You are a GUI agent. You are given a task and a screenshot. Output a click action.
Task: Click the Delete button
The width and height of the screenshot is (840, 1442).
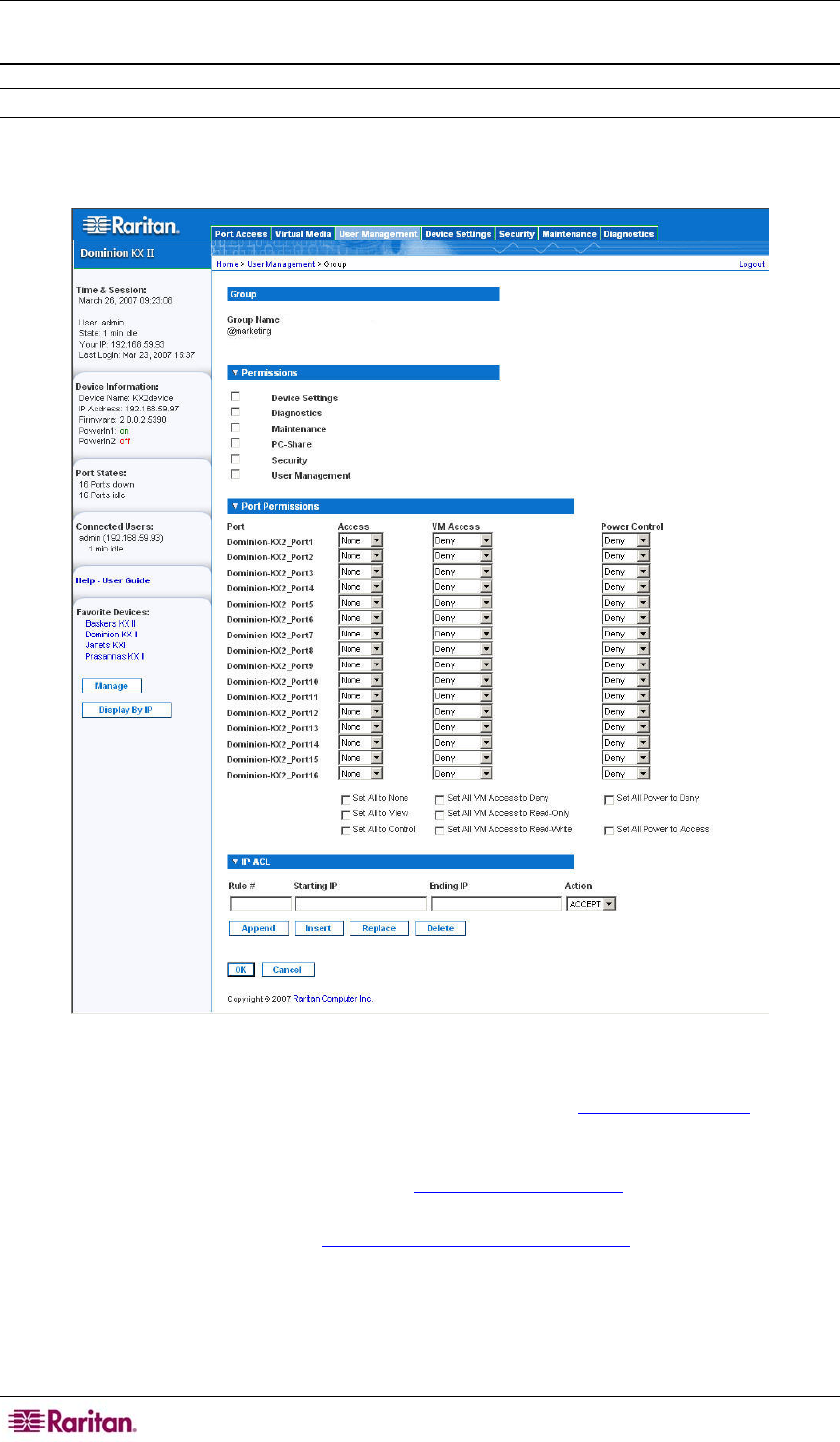[440, 928]
